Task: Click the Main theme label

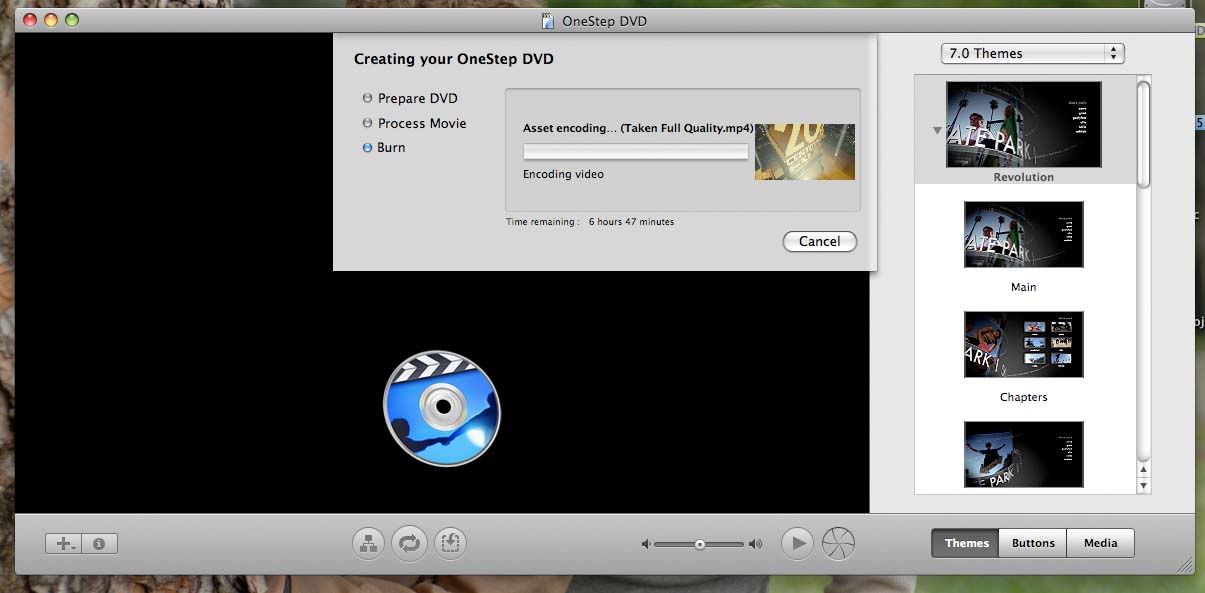Action: 1023,287
